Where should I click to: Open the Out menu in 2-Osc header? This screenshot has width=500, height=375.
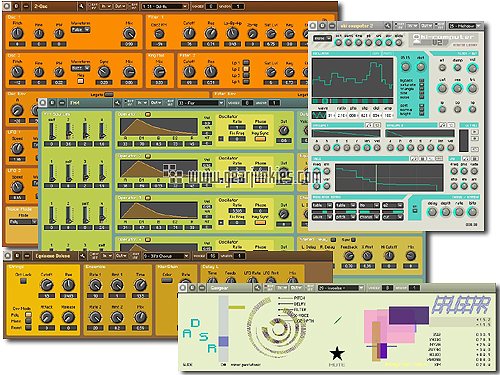(x=120, y=6)
